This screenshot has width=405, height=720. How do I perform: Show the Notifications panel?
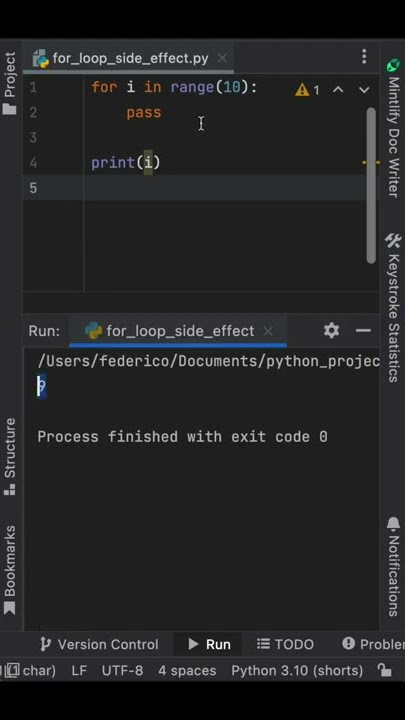click(x=393, y=567)
